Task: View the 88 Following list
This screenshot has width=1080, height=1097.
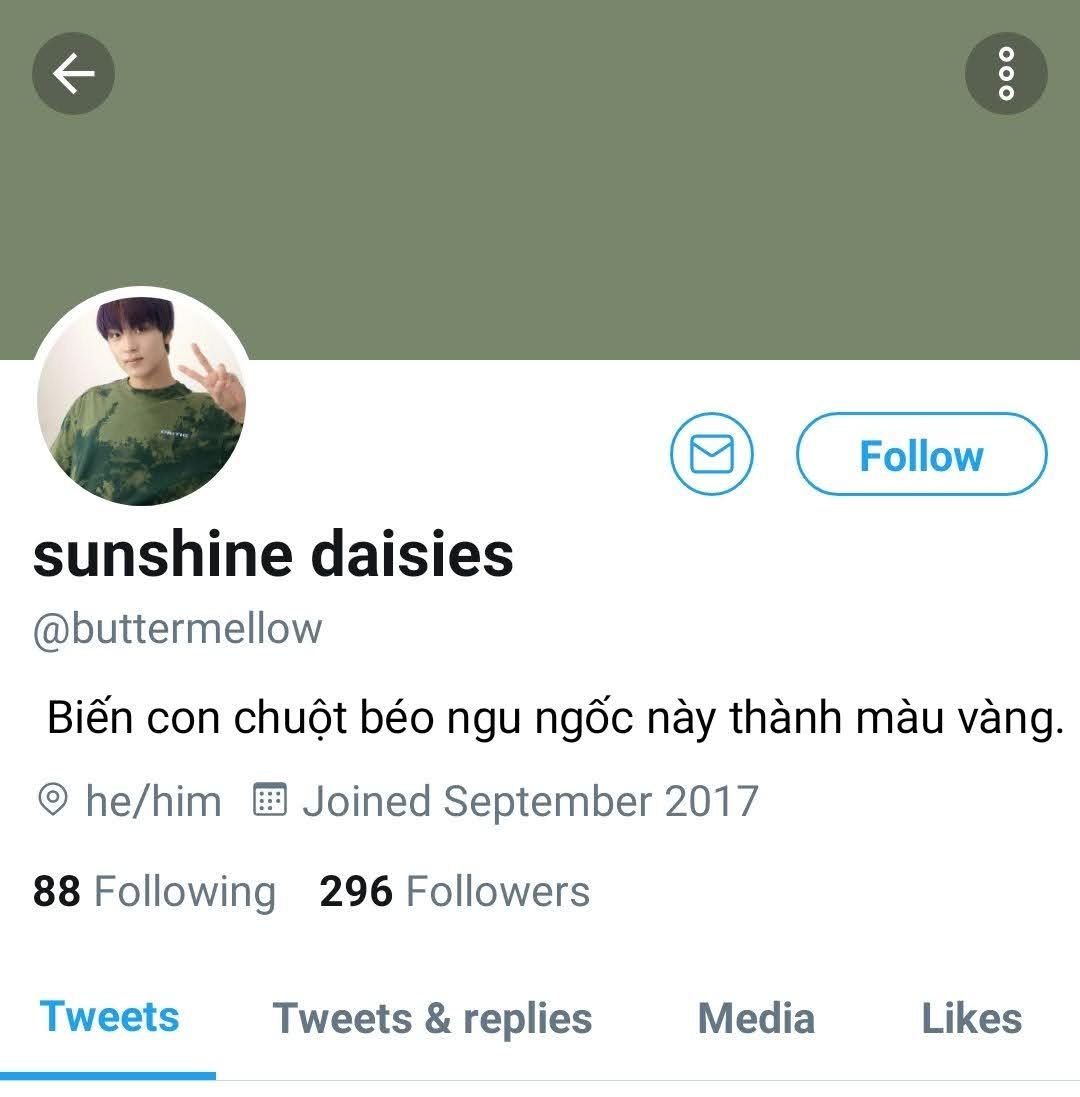Action: [x=155, y=891]
